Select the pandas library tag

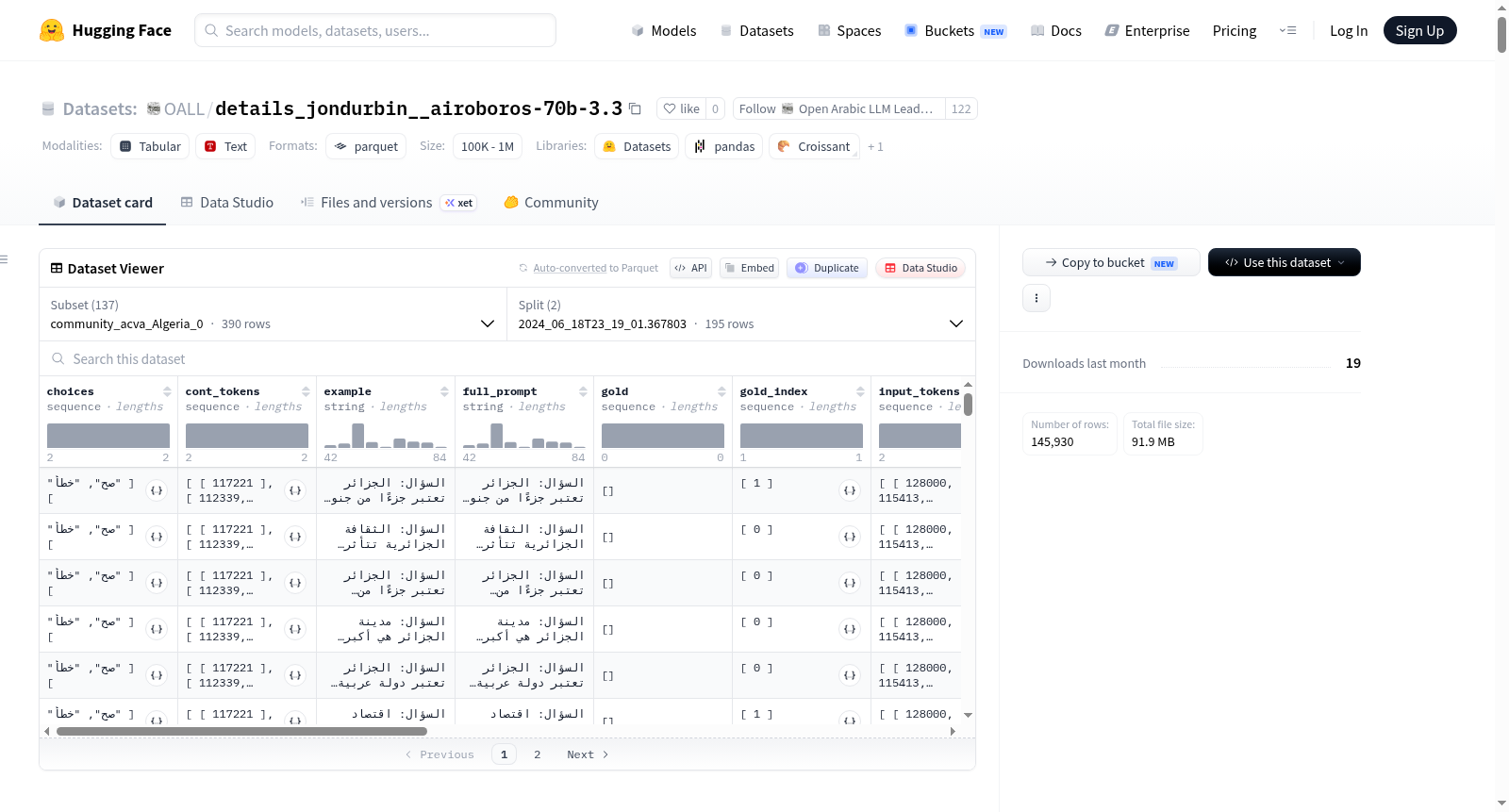point(724,146)
